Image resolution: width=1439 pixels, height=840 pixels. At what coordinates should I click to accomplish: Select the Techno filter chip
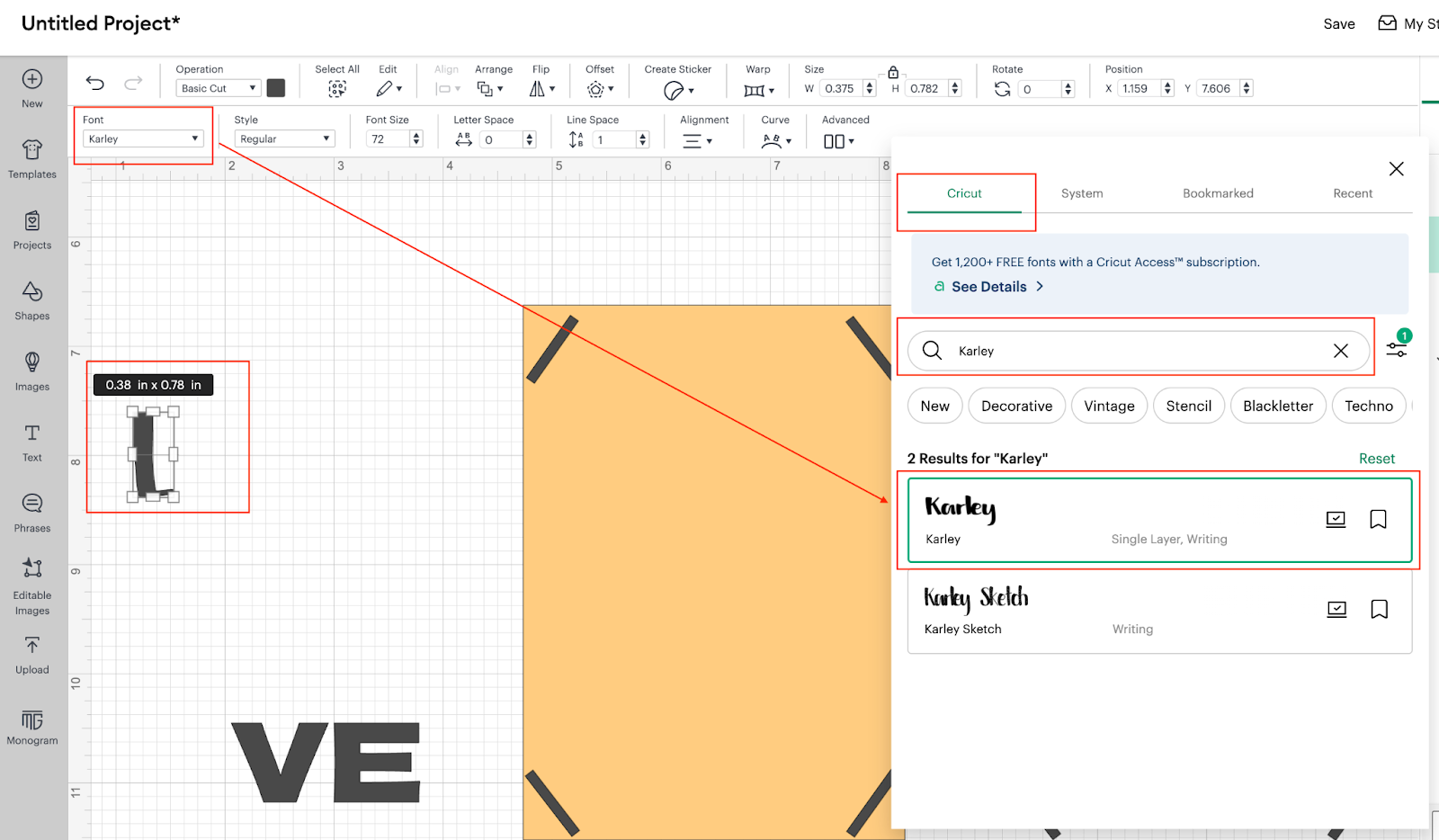point(1369,406)
